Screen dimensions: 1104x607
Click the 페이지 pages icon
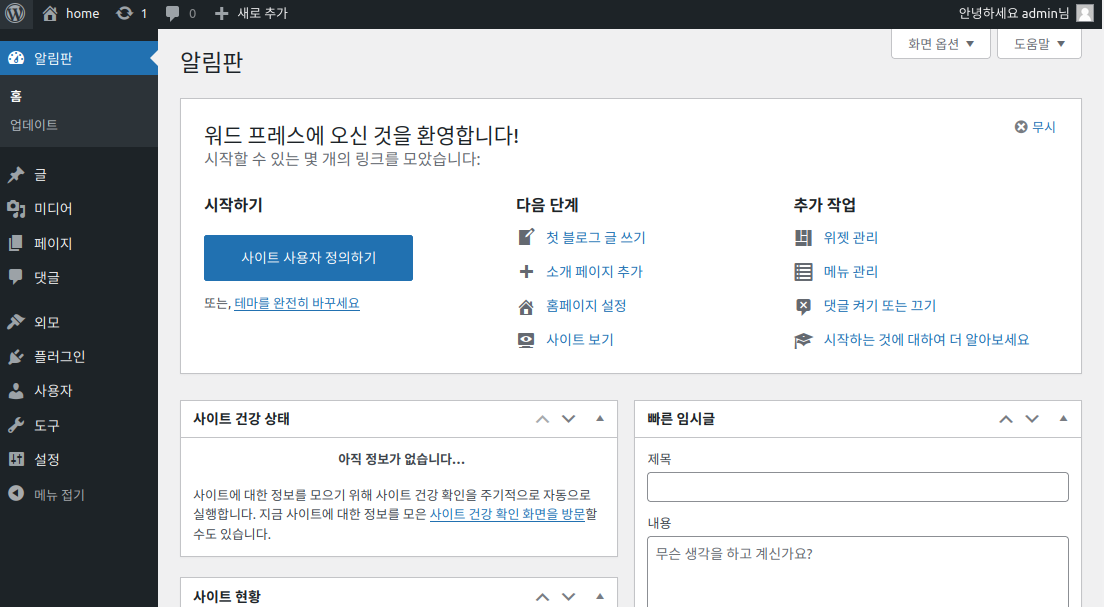tap(15, 244)
